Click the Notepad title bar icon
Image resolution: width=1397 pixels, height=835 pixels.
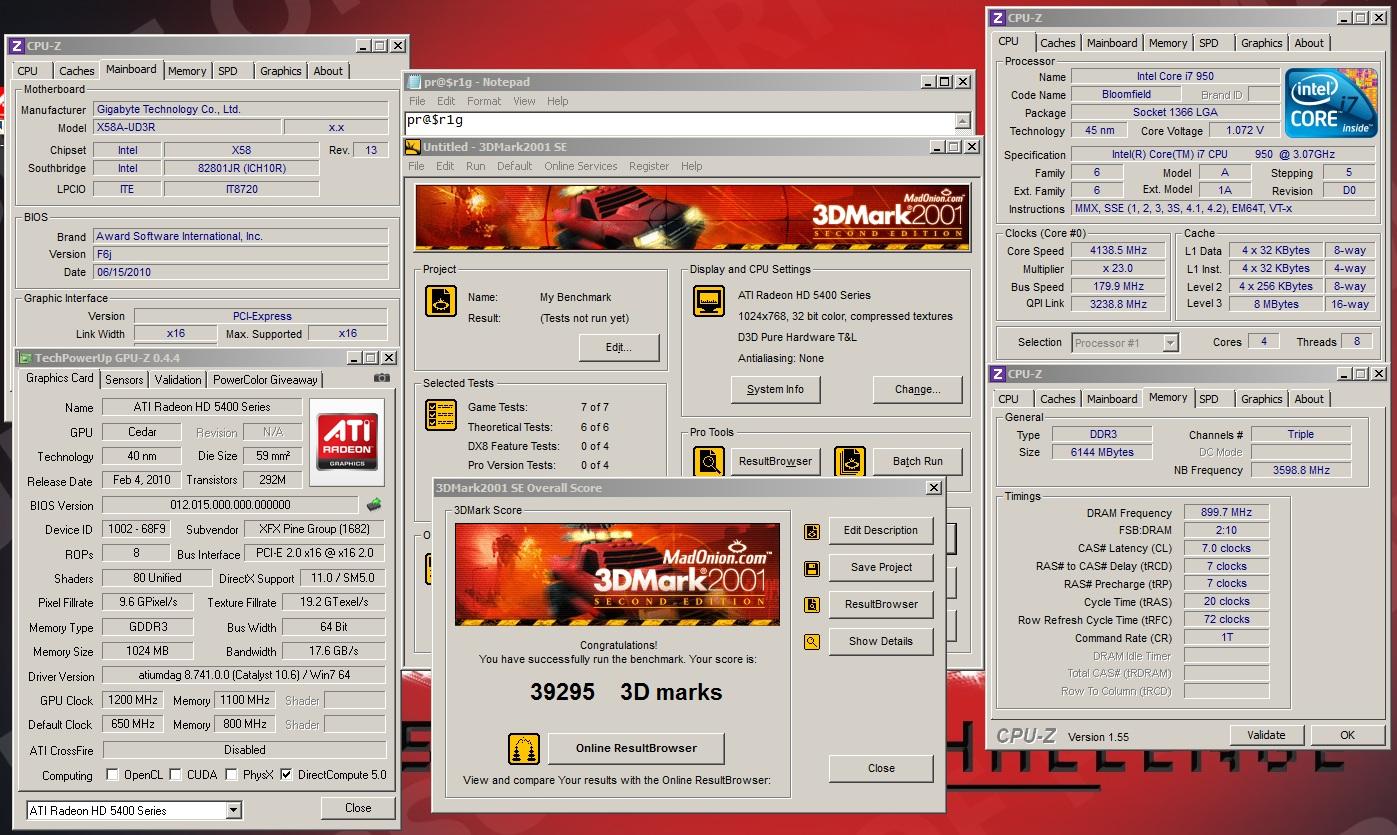coord(412,81)
